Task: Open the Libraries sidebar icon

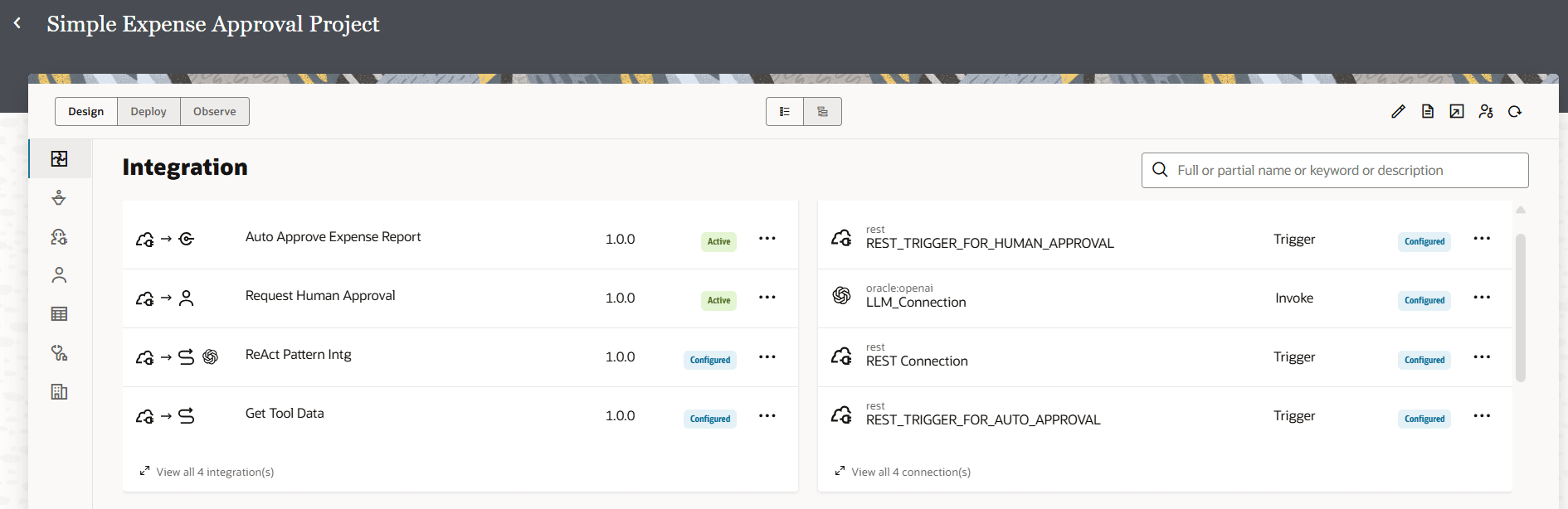Action: [59, 352]
